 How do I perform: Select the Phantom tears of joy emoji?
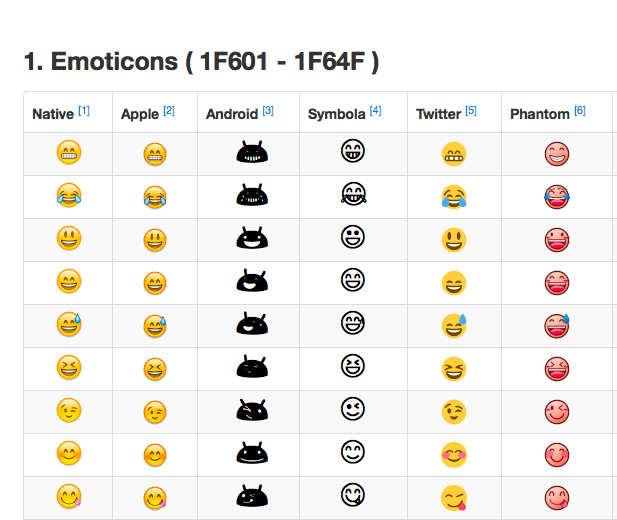point(557,197)
